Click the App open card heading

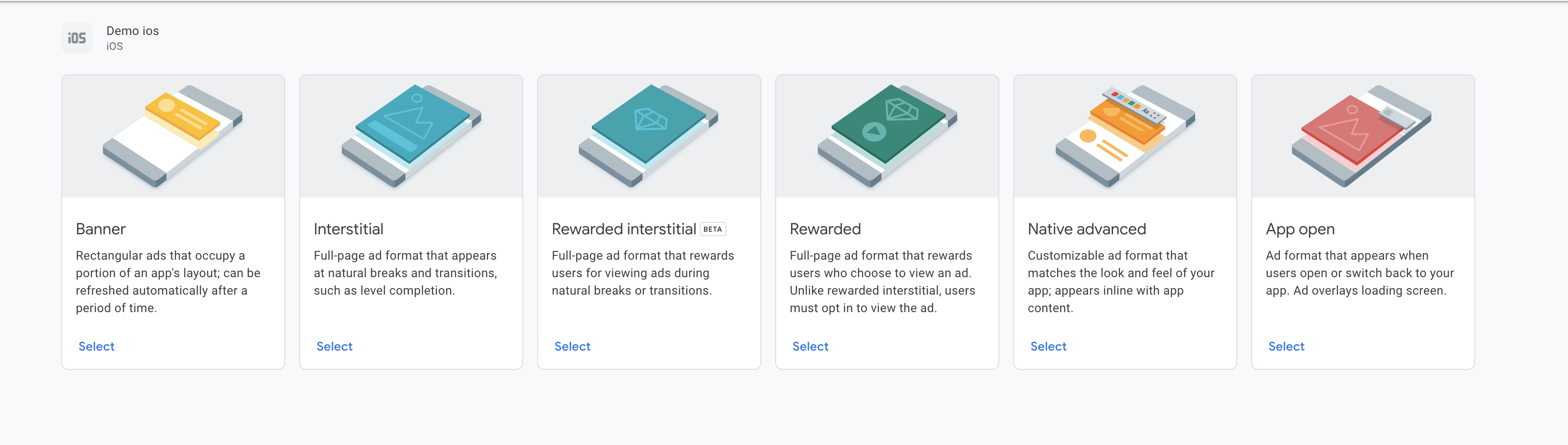(x=1300, y=229)
